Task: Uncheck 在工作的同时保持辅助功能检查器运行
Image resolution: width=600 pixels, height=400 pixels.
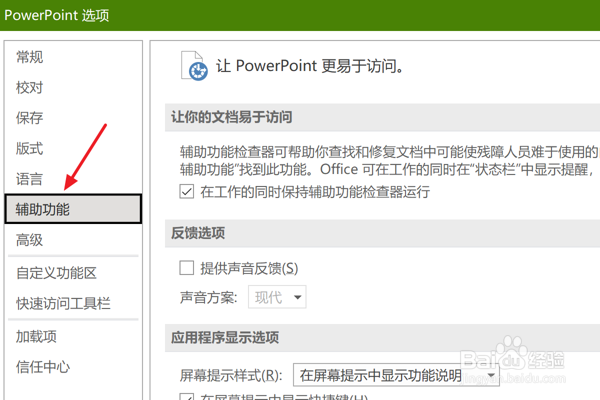Action: (187, 191)
